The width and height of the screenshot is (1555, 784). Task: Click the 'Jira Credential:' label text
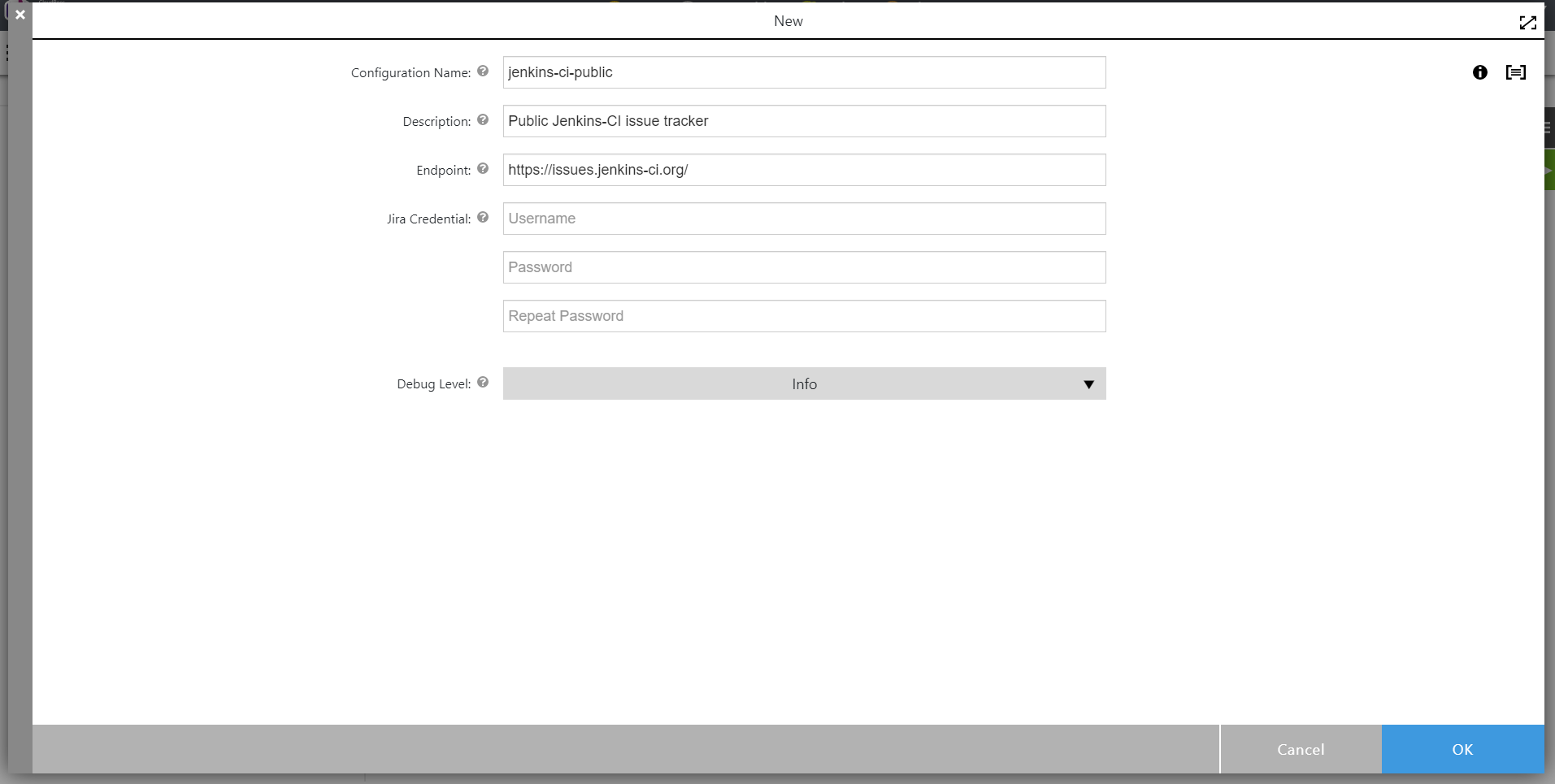coord(428,219)
